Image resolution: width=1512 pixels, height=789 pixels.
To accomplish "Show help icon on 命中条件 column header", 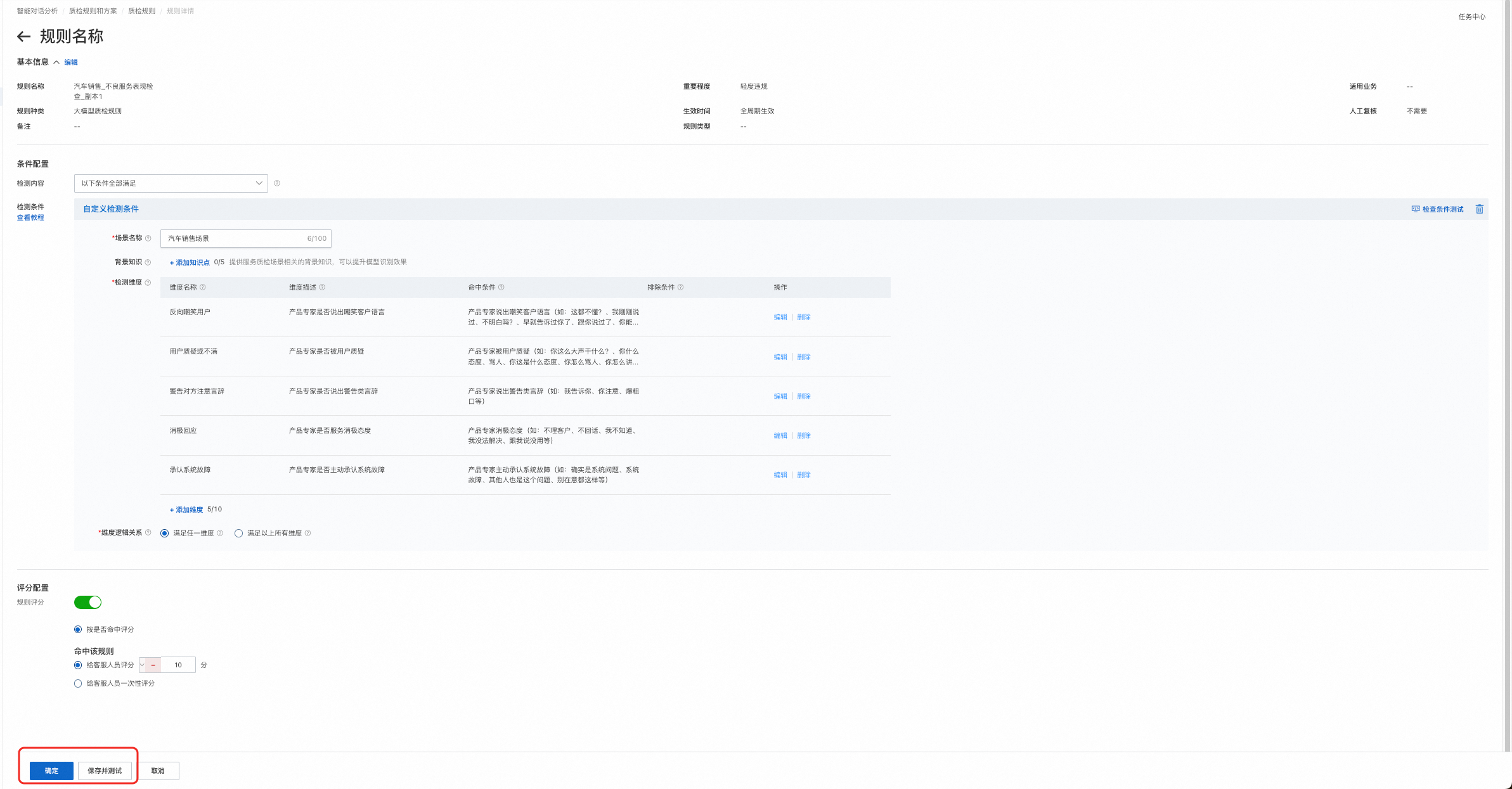I will pos(501,287).
